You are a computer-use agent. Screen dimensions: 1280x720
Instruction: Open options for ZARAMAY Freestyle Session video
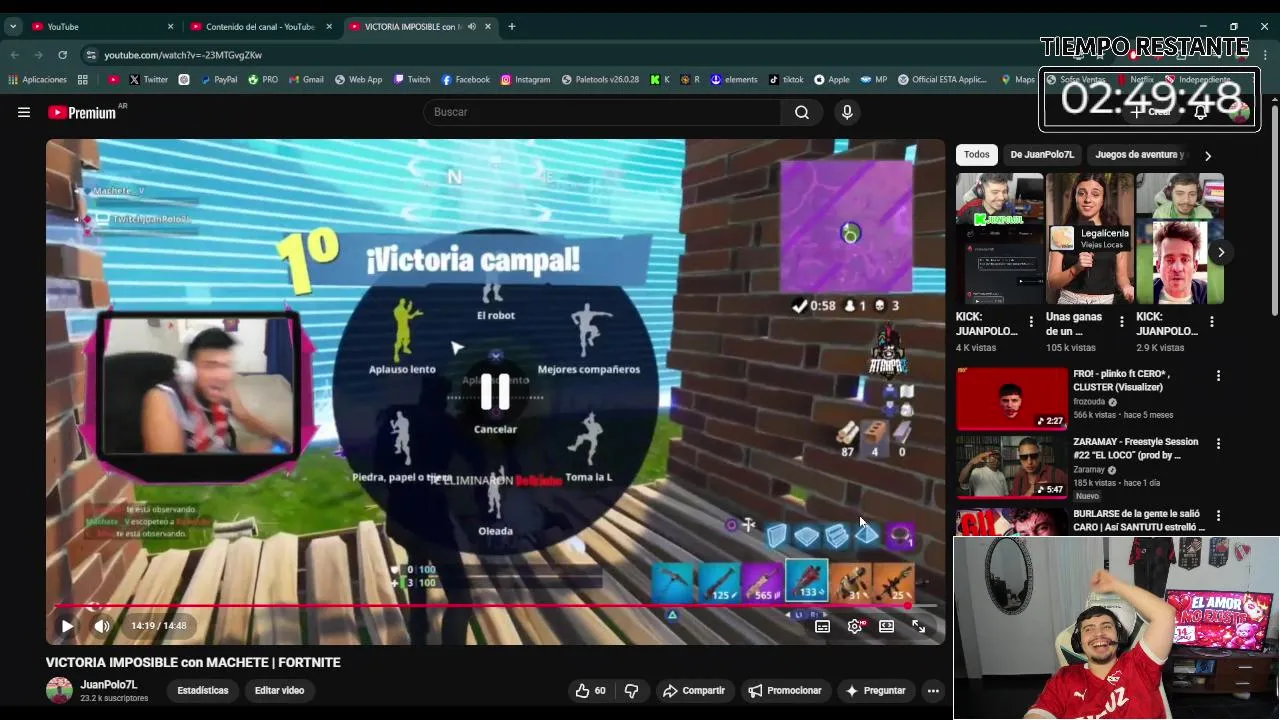coord(1218,444)
